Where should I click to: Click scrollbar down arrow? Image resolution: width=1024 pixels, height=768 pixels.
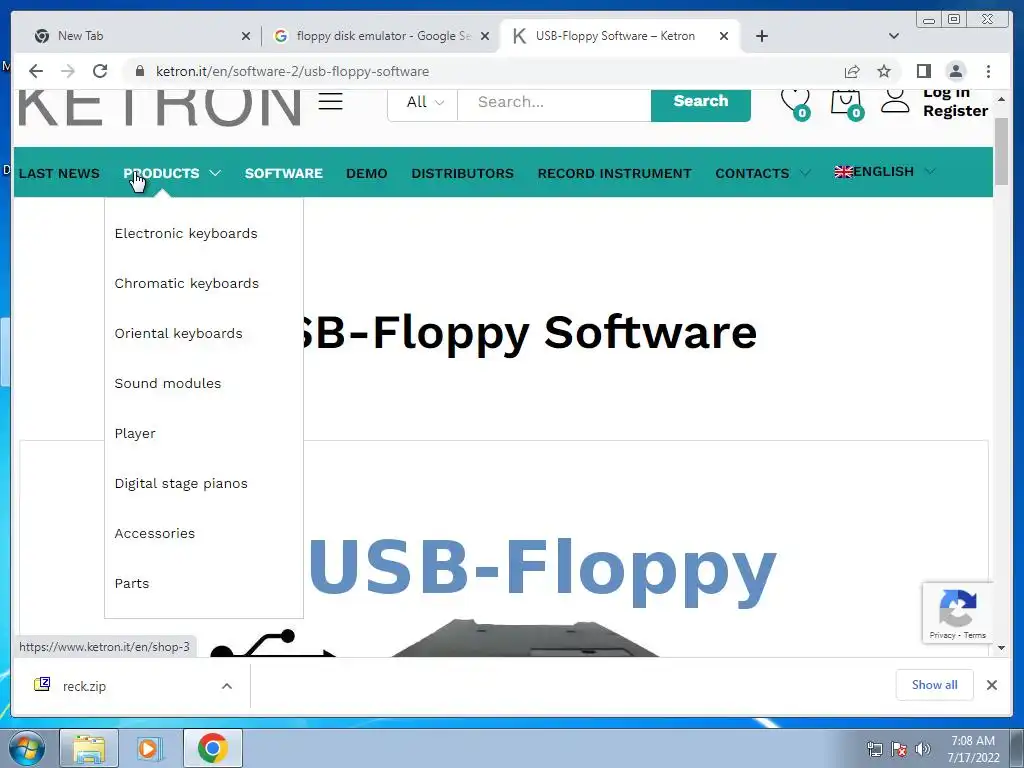click(1001, 648)
